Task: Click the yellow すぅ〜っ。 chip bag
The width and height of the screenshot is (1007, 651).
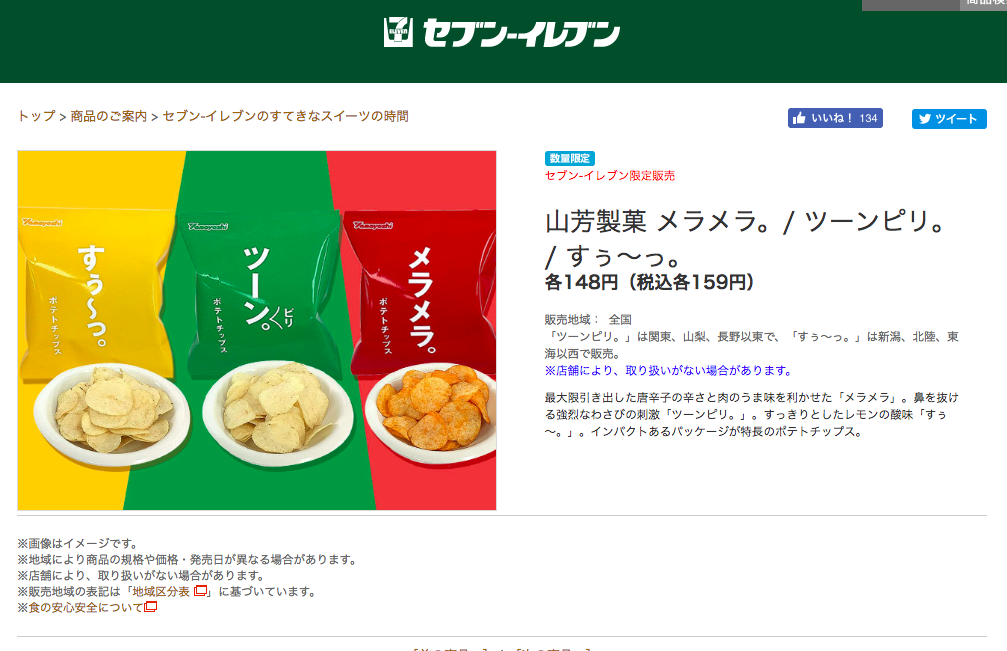Action: 96,294
